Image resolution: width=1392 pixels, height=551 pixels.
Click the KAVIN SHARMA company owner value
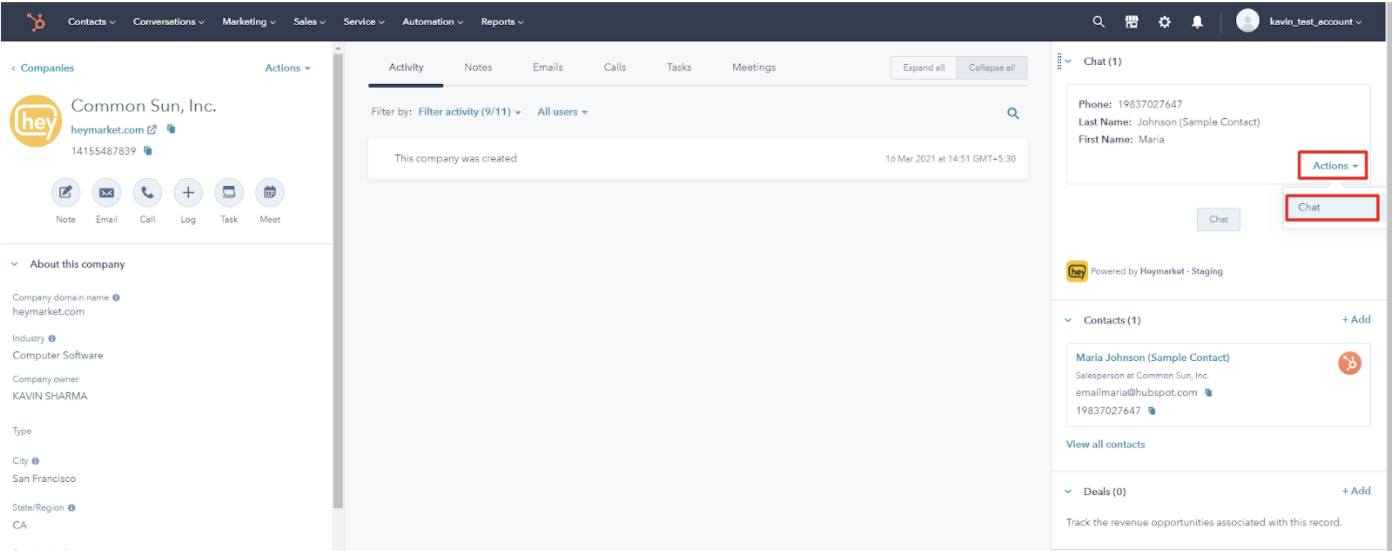(x=50, y=396)
